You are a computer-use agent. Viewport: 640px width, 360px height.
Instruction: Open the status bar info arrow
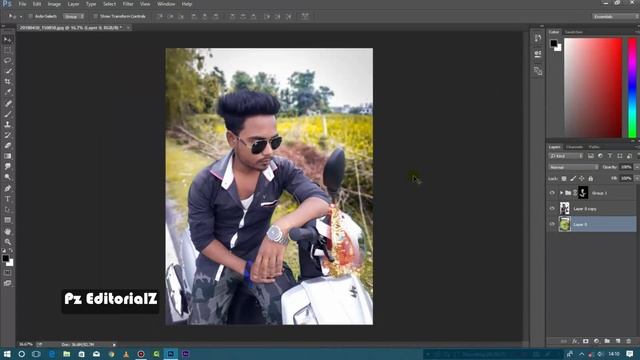coord(114,345)
